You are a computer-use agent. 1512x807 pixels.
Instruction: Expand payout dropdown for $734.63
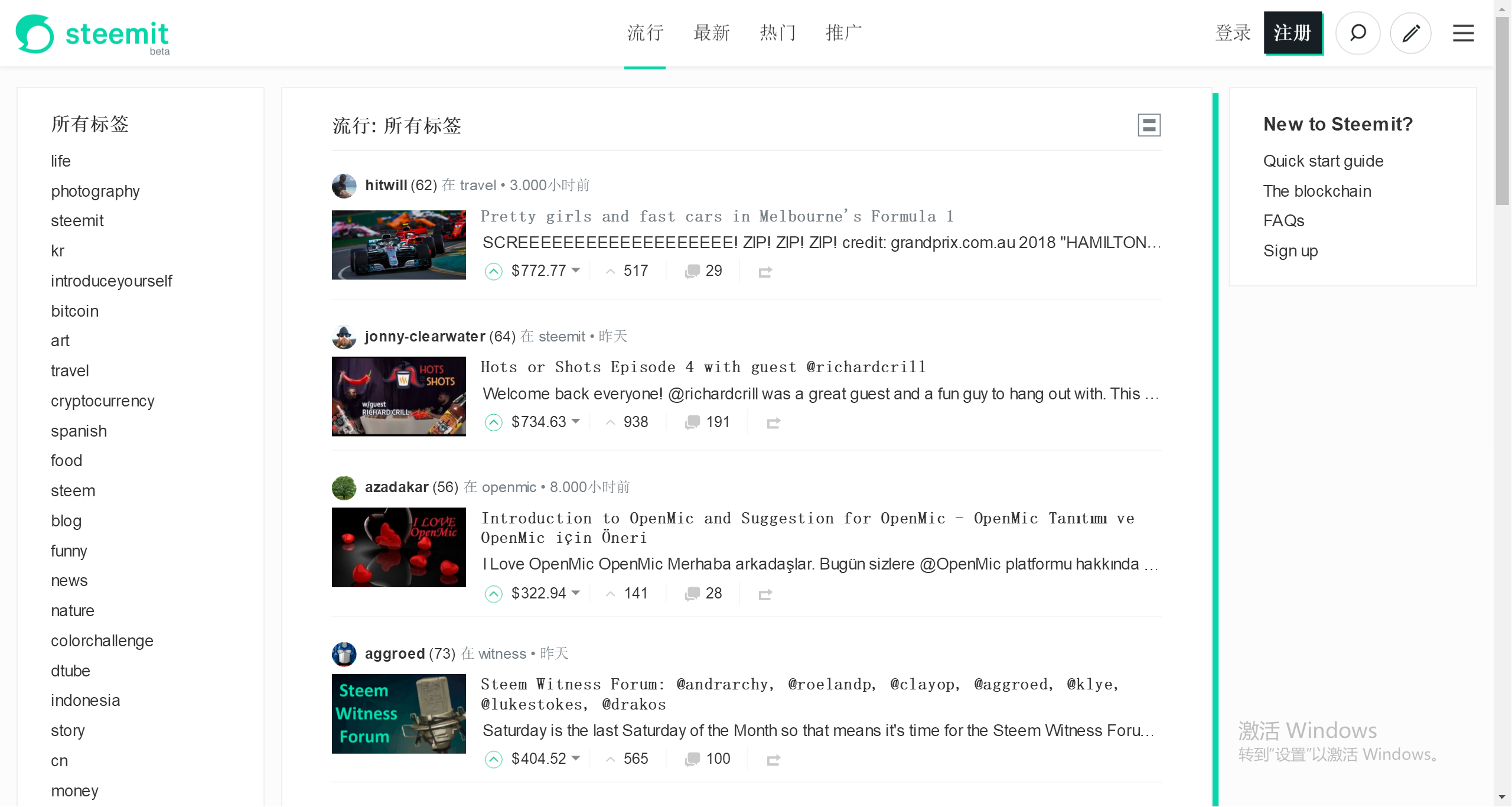click(576, 422)
